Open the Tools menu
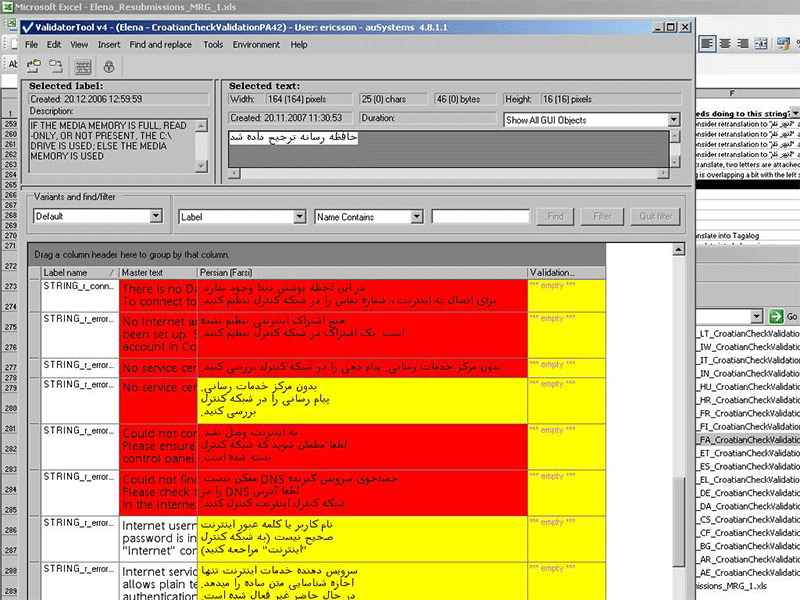Image resolution: width=800 pixels, height=600 pixels. pos(213,45)
